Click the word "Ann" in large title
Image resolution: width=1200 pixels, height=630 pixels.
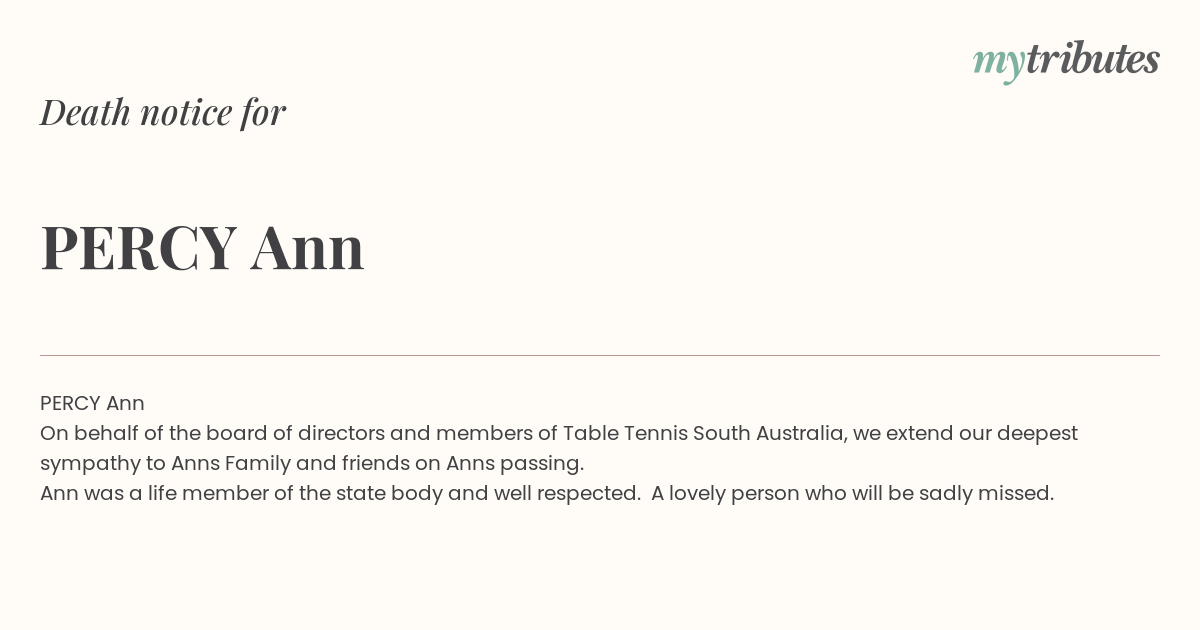pyautogui.click(x=308, y=248)
